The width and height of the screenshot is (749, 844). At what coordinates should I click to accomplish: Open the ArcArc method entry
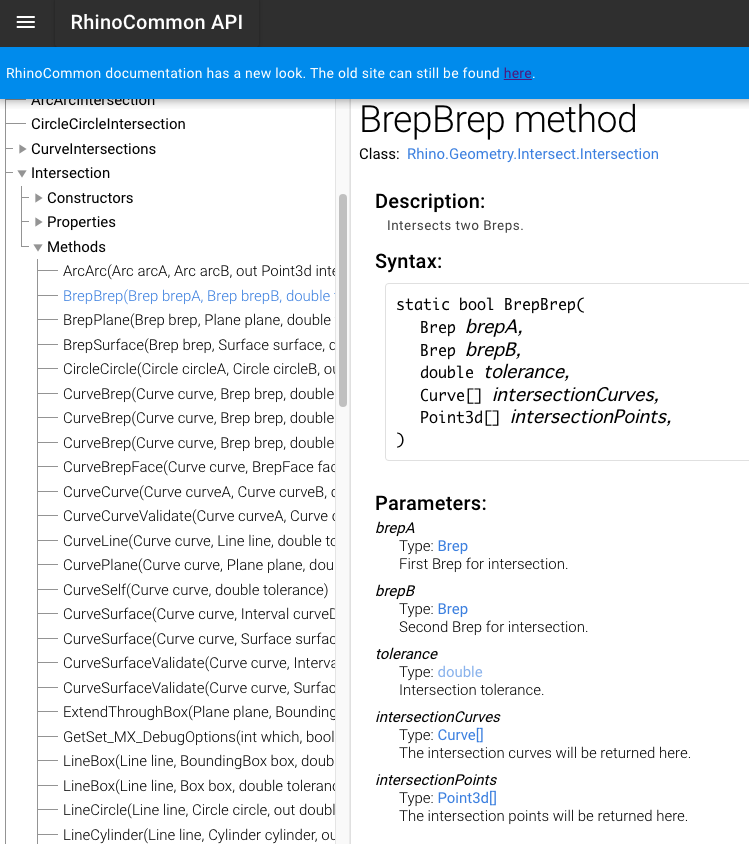coord(199,271)
